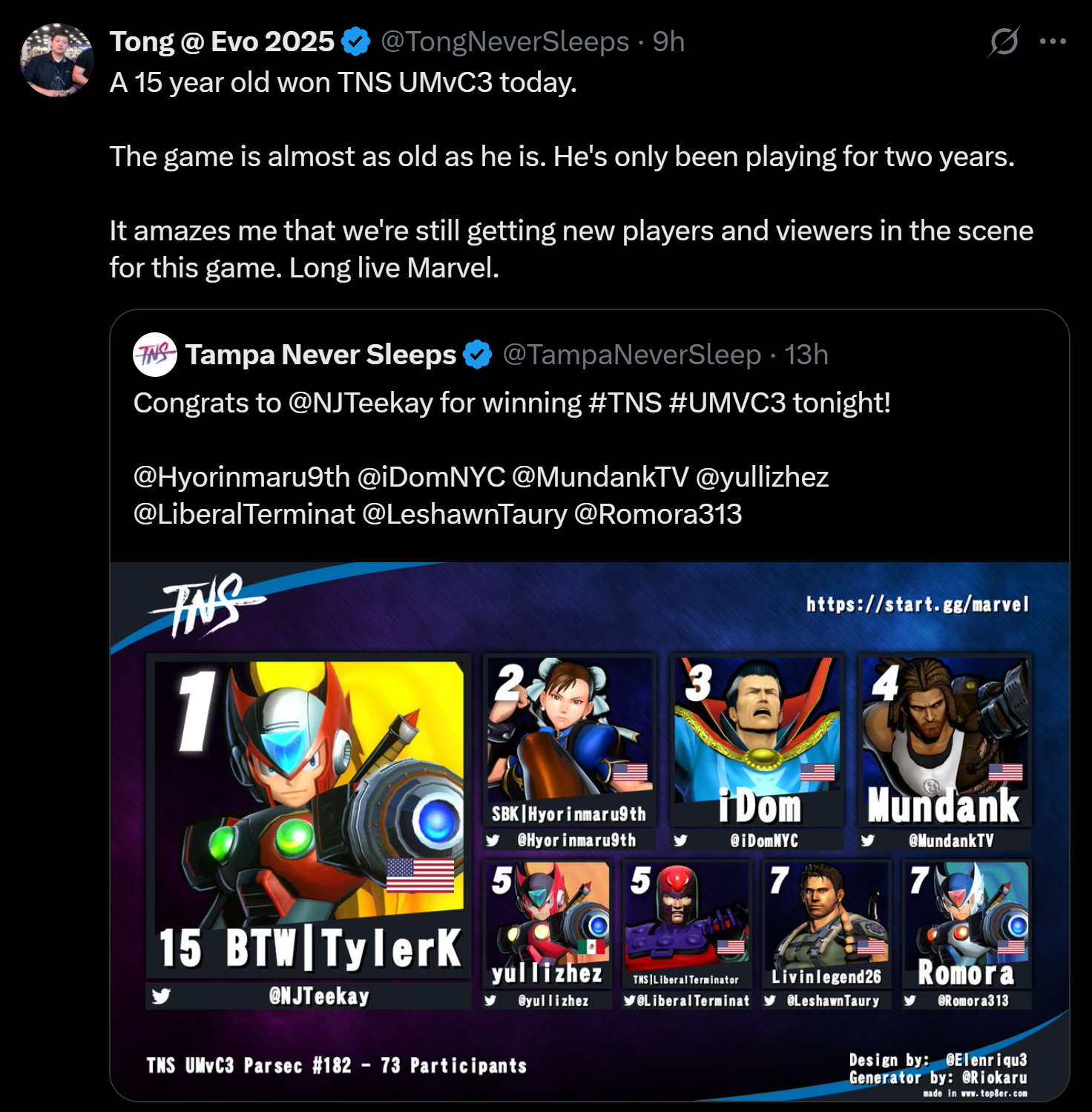This screenshot has height=1112, width=1092.
Task: Click the Tampa Never Sleeps TNS avatar
Action: pos(155,355)
